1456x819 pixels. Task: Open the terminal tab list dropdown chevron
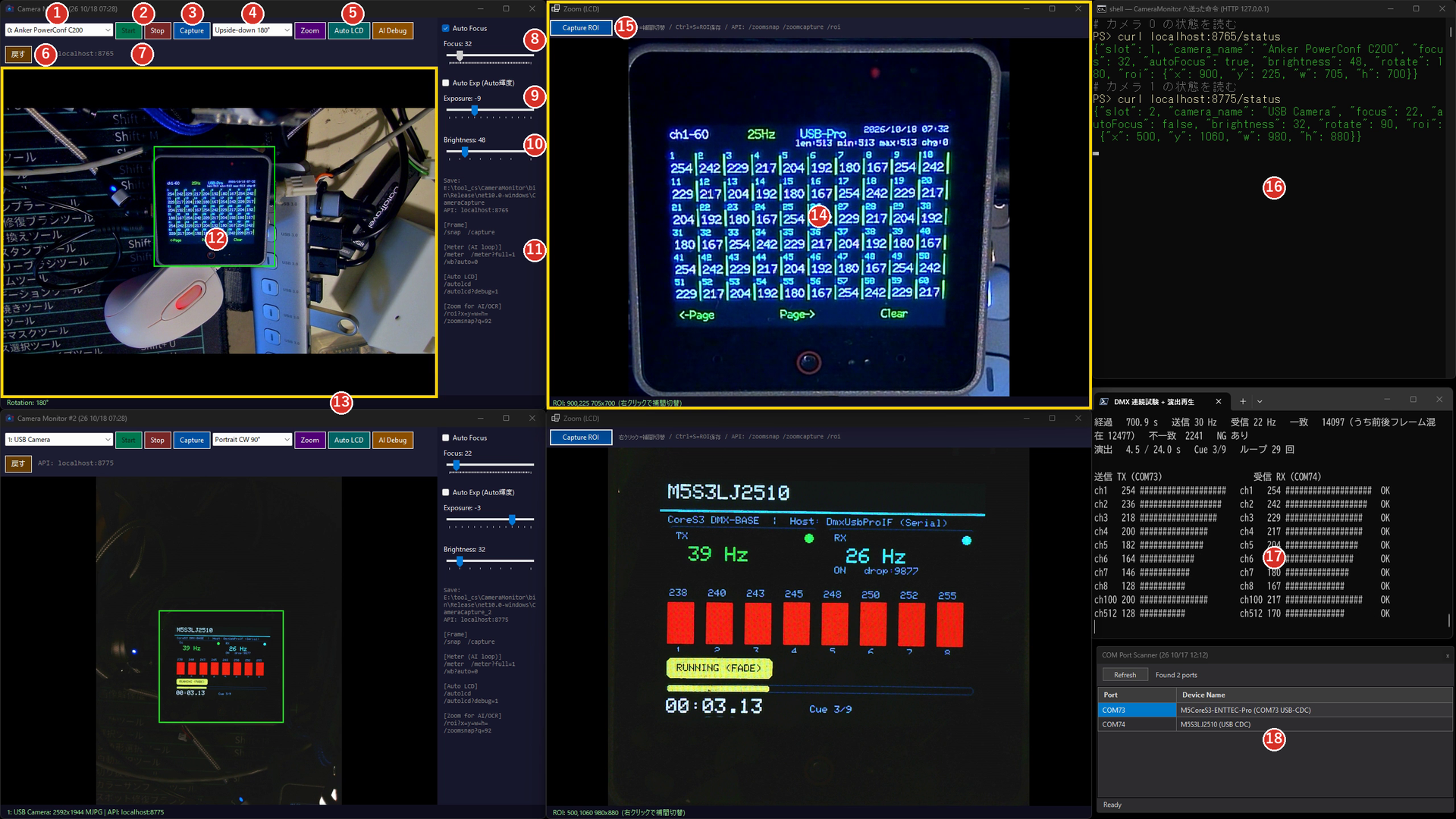[1260, 401]
